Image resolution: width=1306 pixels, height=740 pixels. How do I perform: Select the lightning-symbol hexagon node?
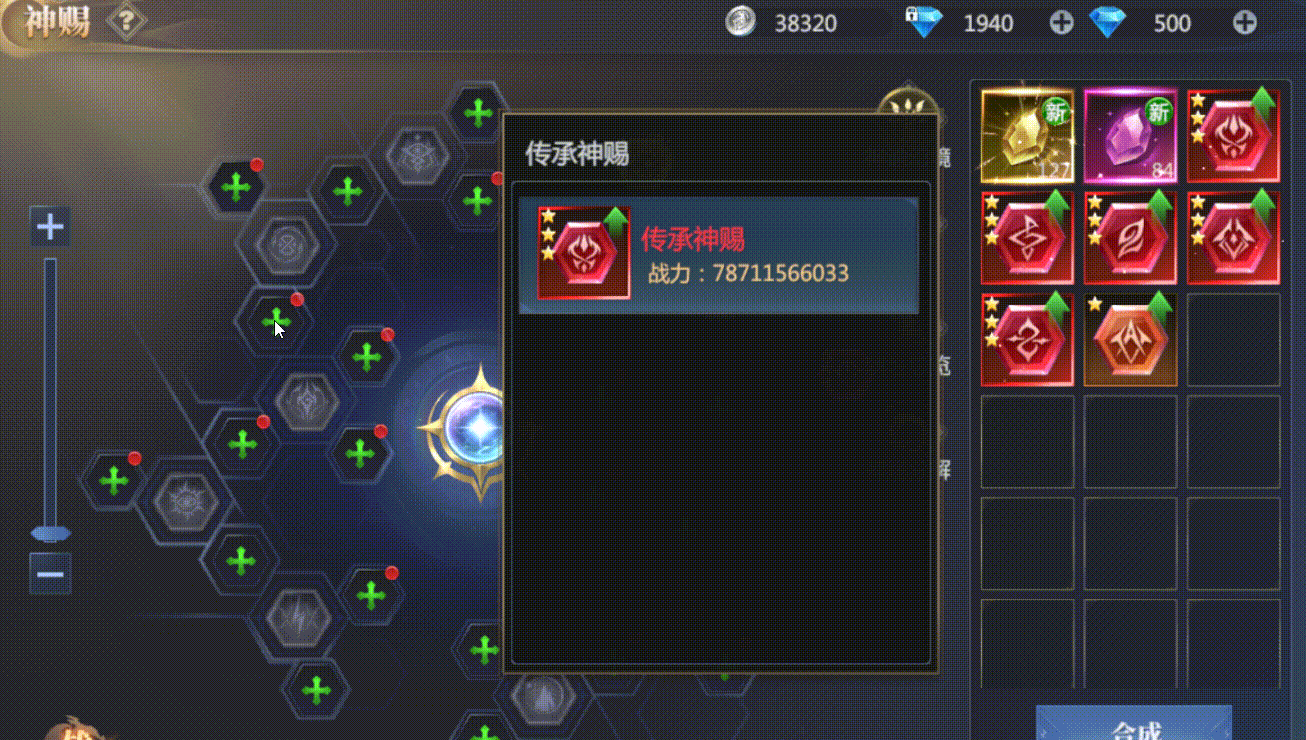tap(296, 620)
